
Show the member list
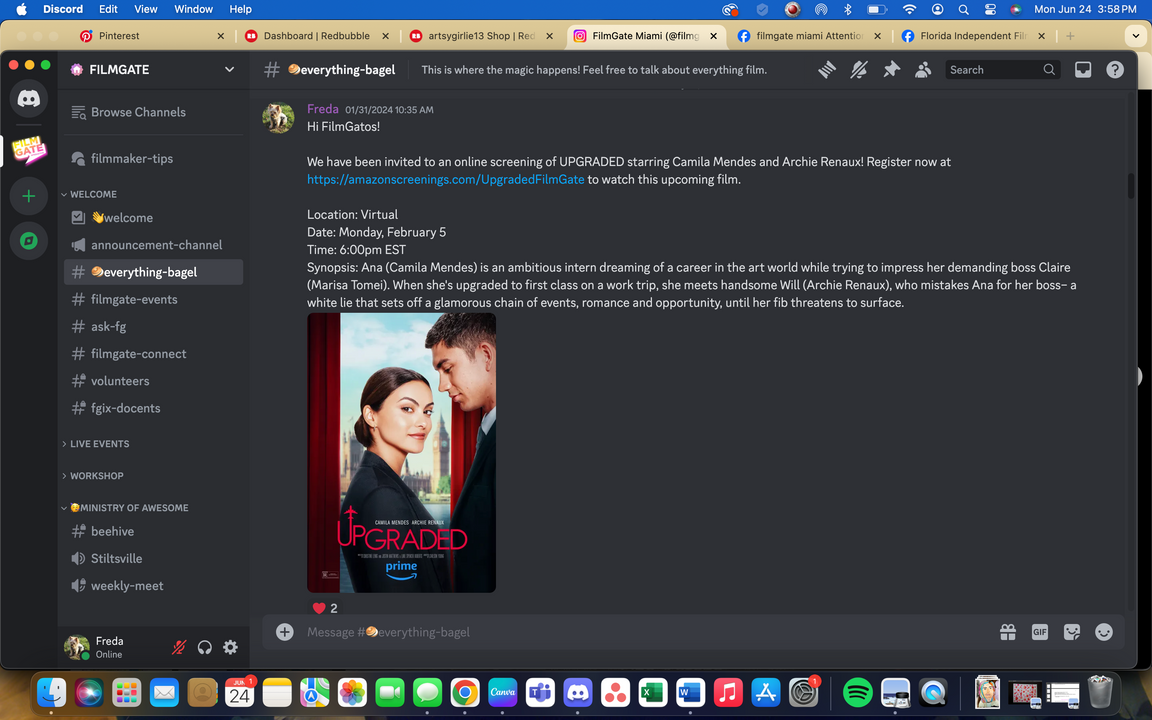(923, 70)
